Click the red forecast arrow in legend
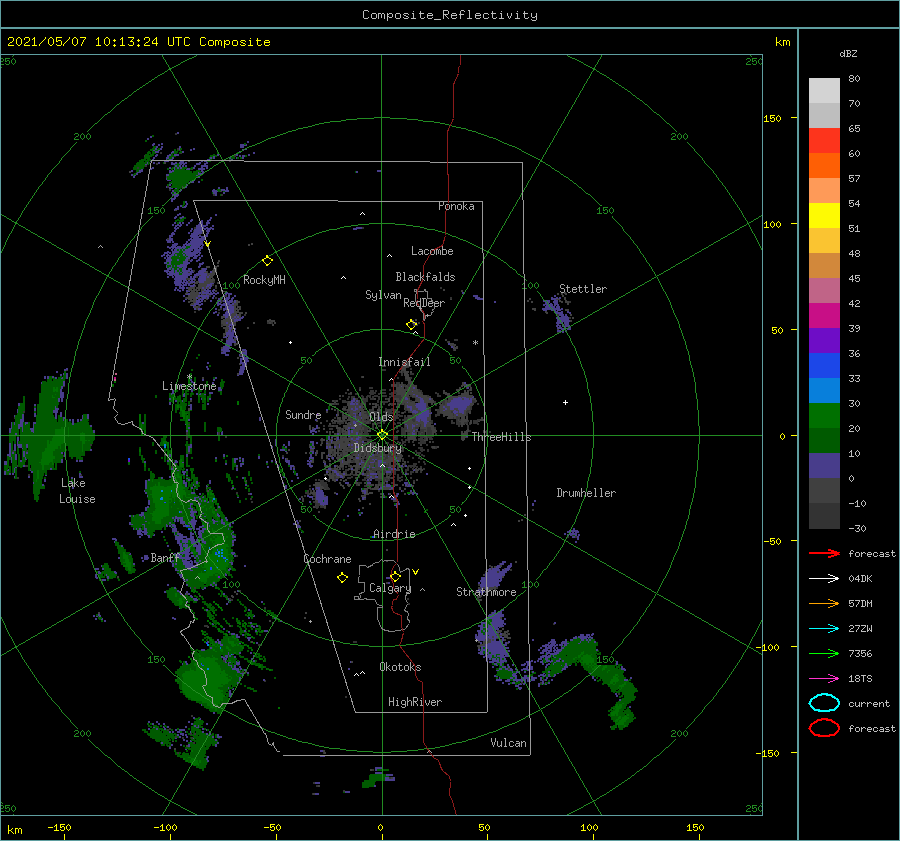The height and width of the screenshot is (841, 900). pyautogui.click(x=824, y=553)
